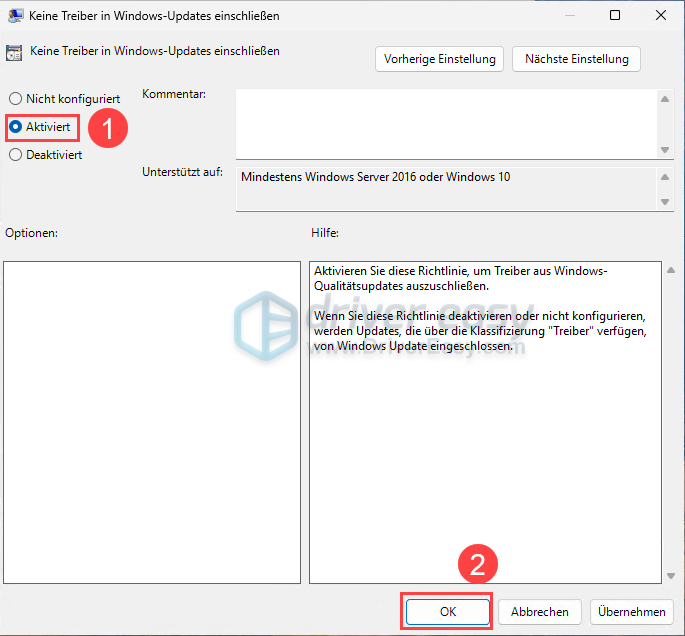Click the Unterstützt auf: label

coord(182,172)
